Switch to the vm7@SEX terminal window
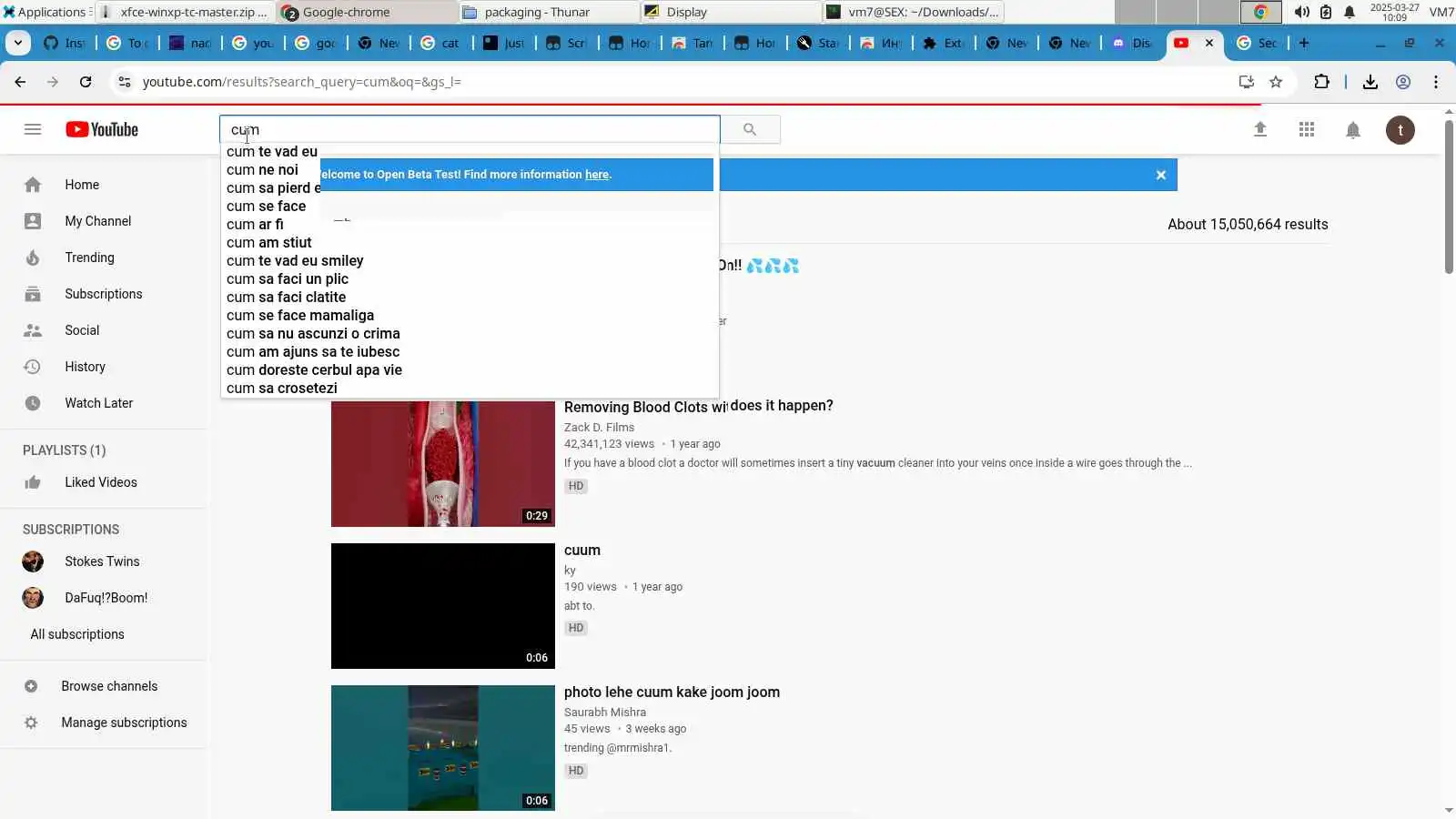 click(913, 12)
